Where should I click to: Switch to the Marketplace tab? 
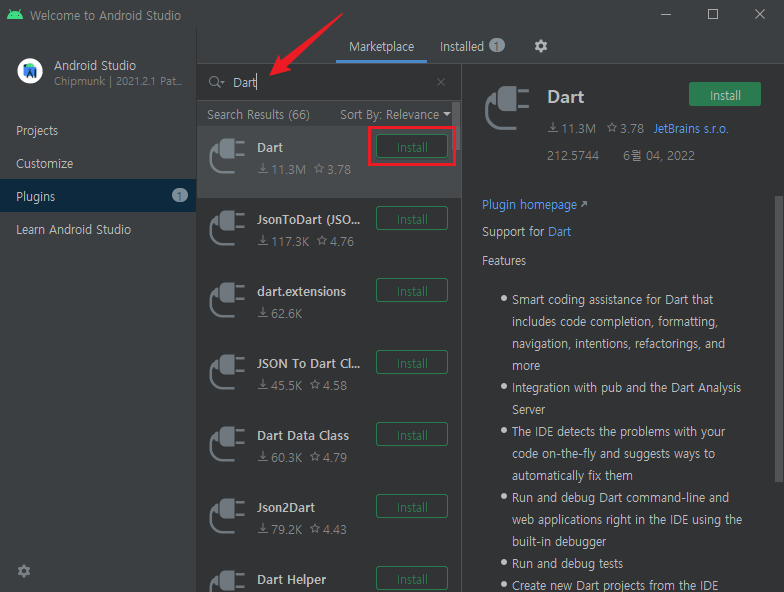click(382, 46)
